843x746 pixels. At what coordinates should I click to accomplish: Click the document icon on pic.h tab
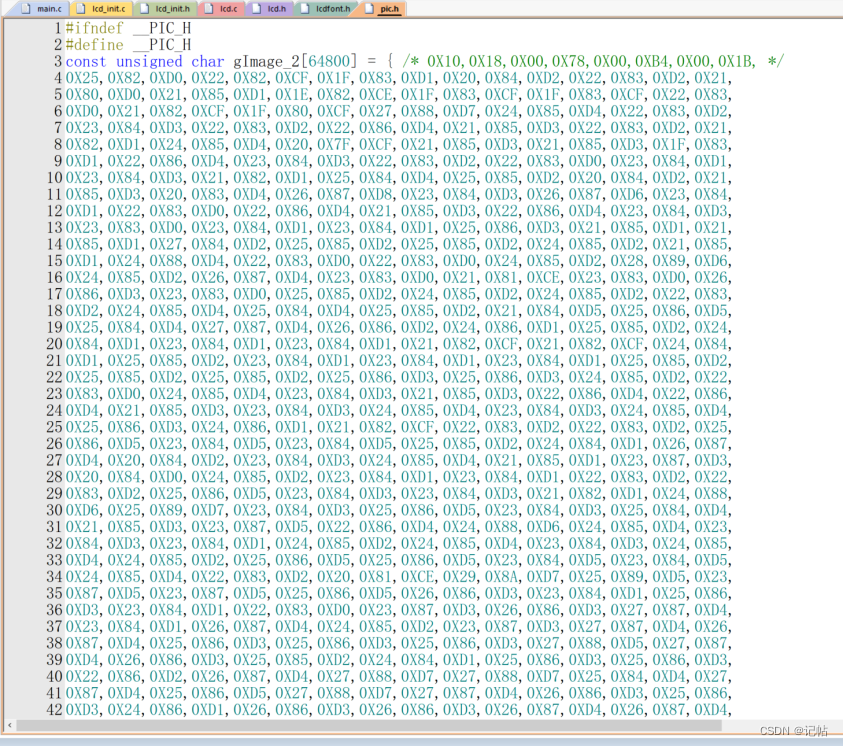point(369,9)
